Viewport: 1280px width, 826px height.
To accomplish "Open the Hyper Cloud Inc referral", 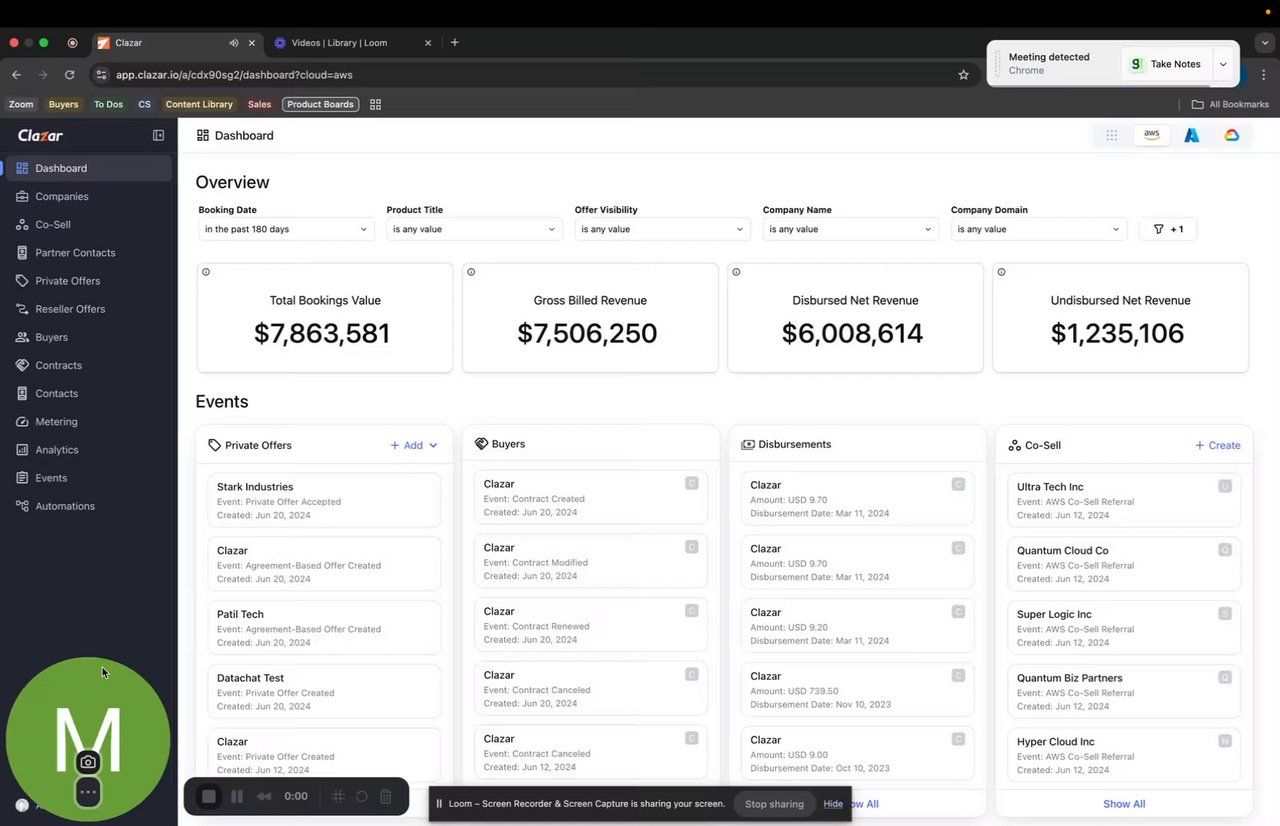I will pyautogui.click(x=1124, y=756).
